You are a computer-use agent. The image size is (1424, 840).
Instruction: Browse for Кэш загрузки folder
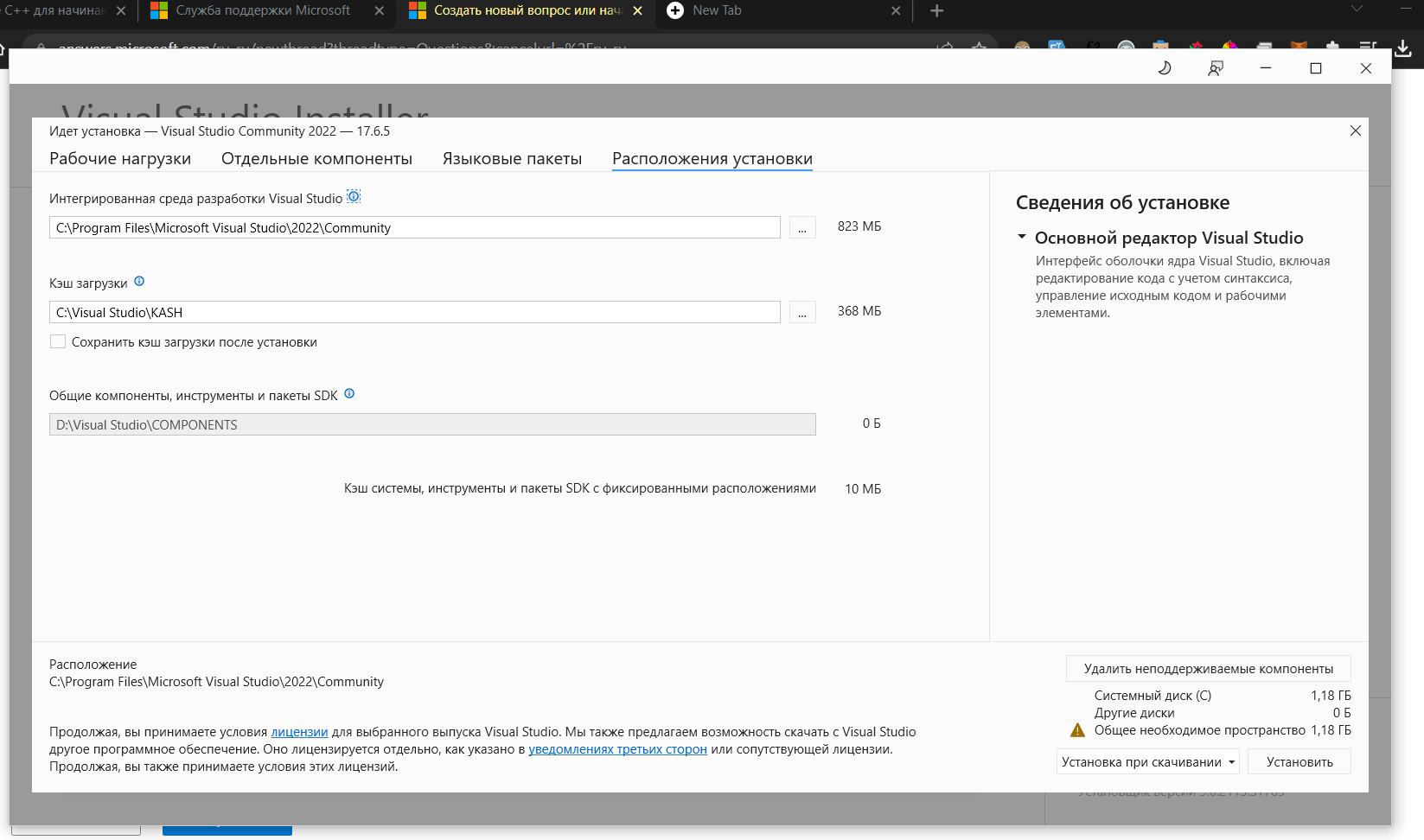802,312
